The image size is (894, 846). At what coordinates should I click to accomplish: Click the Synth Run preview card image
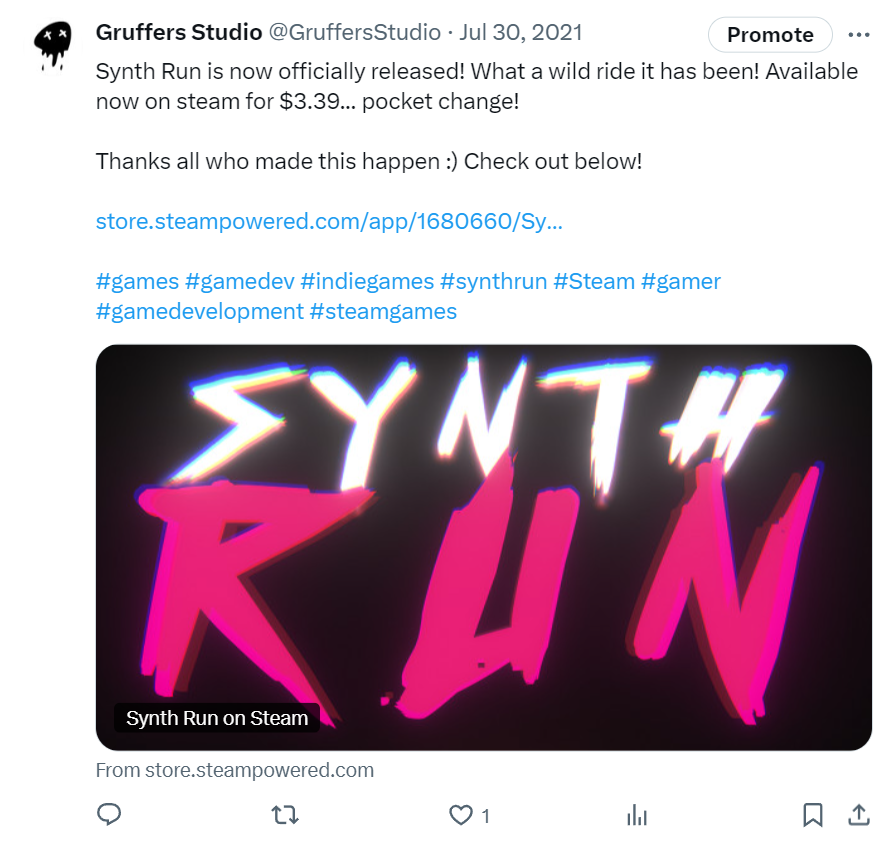click(x=484, y=547)
